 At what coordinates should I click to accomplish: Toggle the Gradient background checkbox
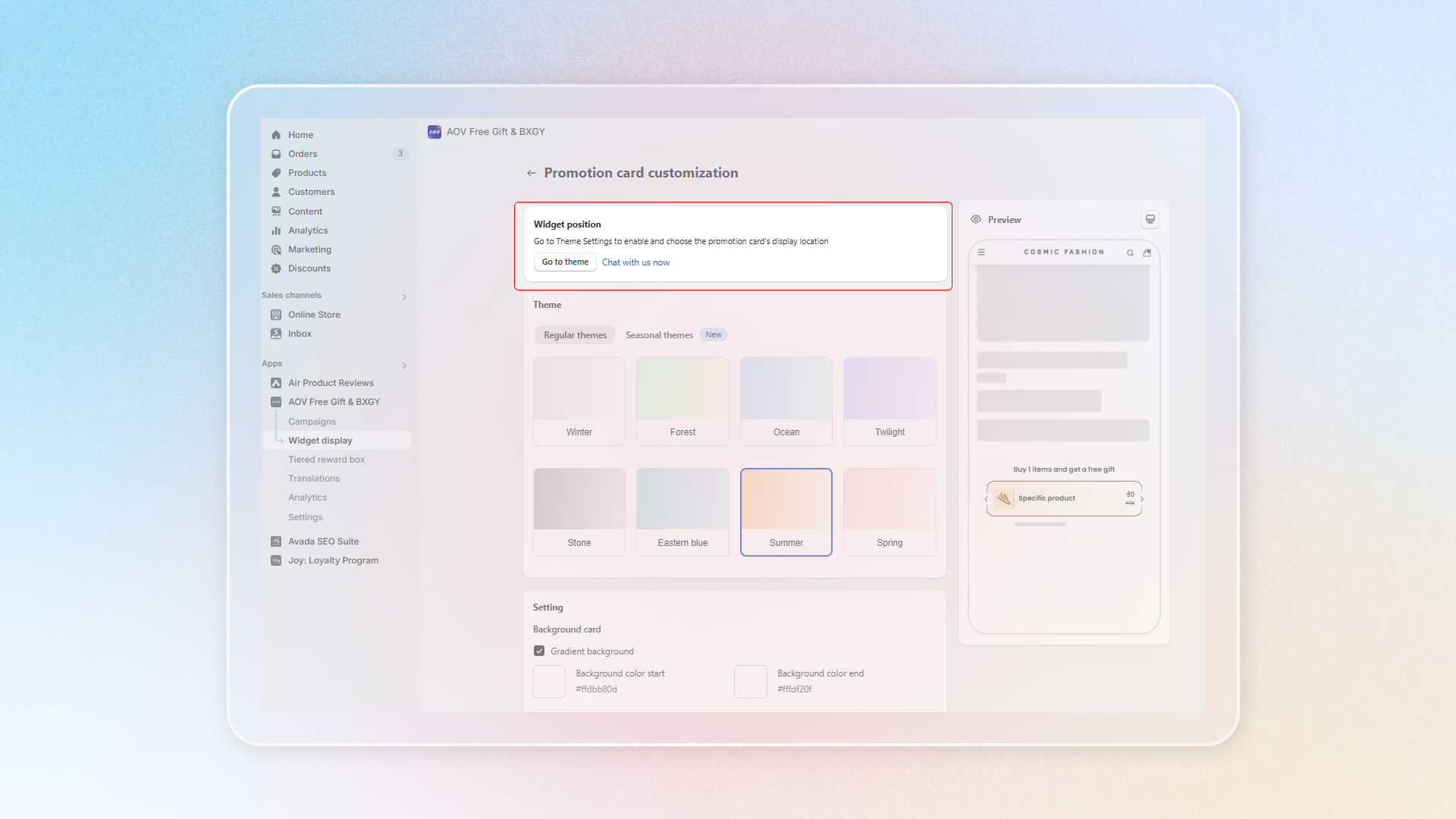pos(539,651)
